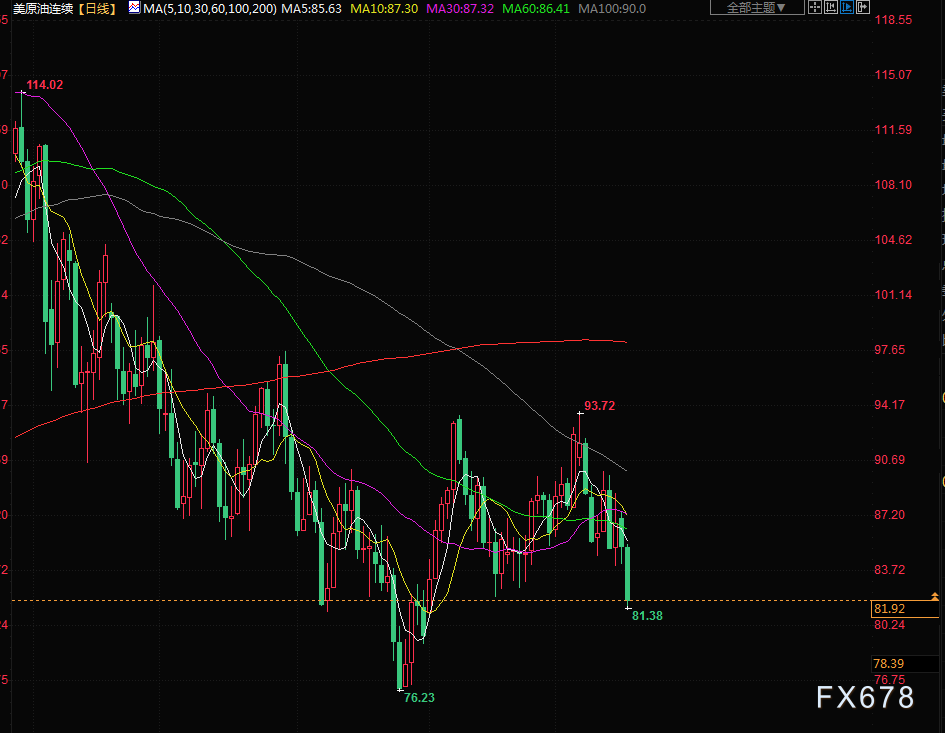Click the orange price alert arrow marker
The height and width of the screenshot is (733, 945).
point(935,597)
